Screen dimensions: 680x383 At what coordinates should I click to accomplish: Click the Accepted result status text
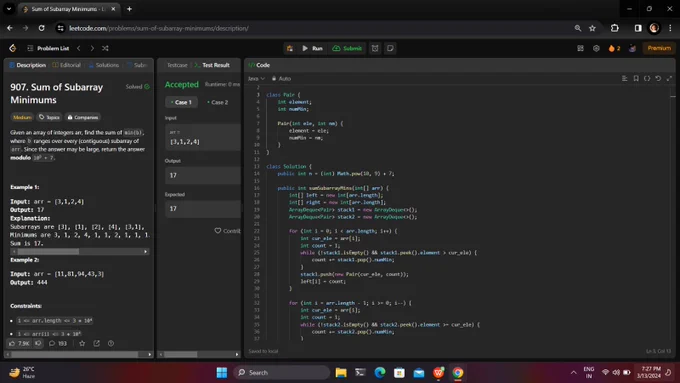(182, 85)
